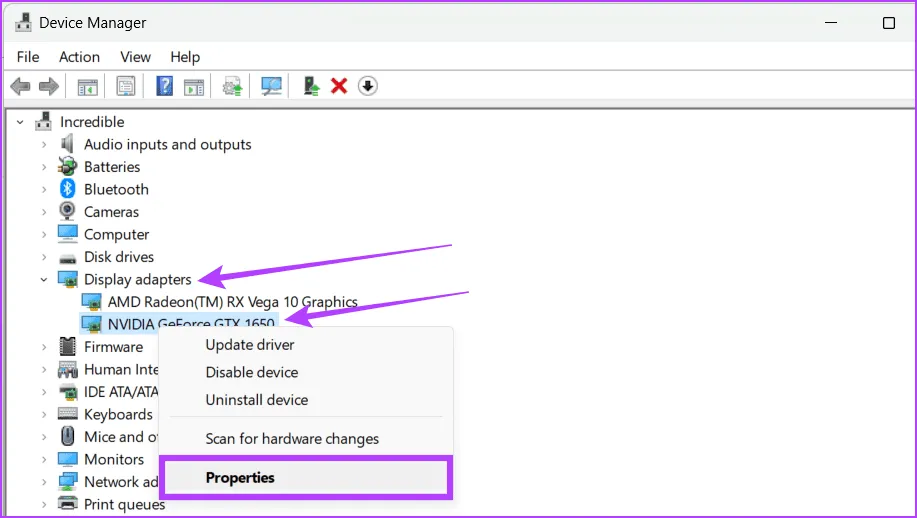The width and height of the screenshot is (917, 518).
Task: Click the Show/Hide console tree icon
Action: (x=88, y=87)
